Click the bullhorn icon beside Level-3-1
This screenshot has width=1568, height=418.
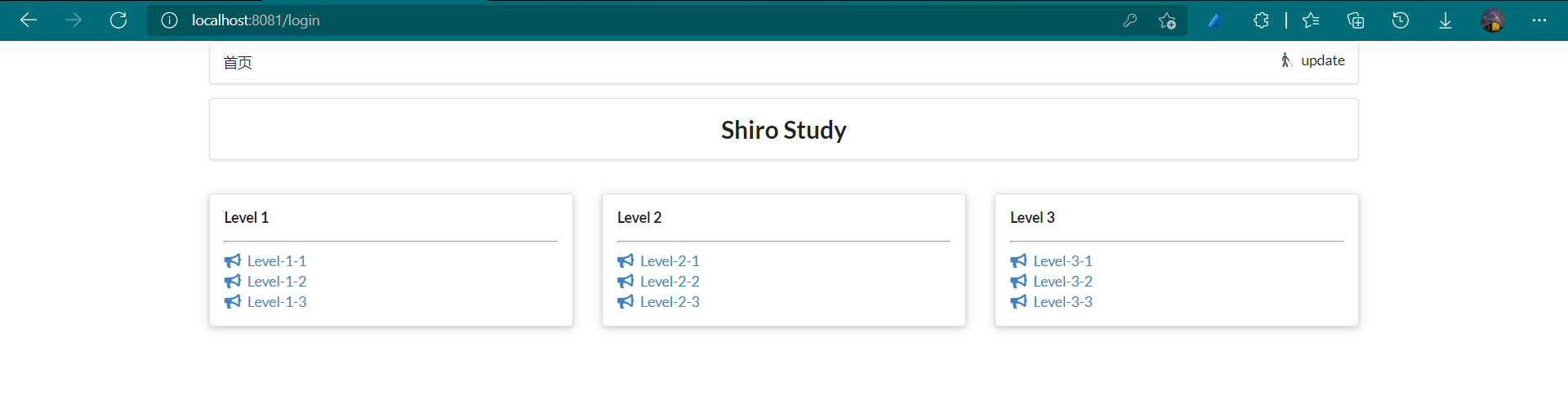tap(1018, 261)
